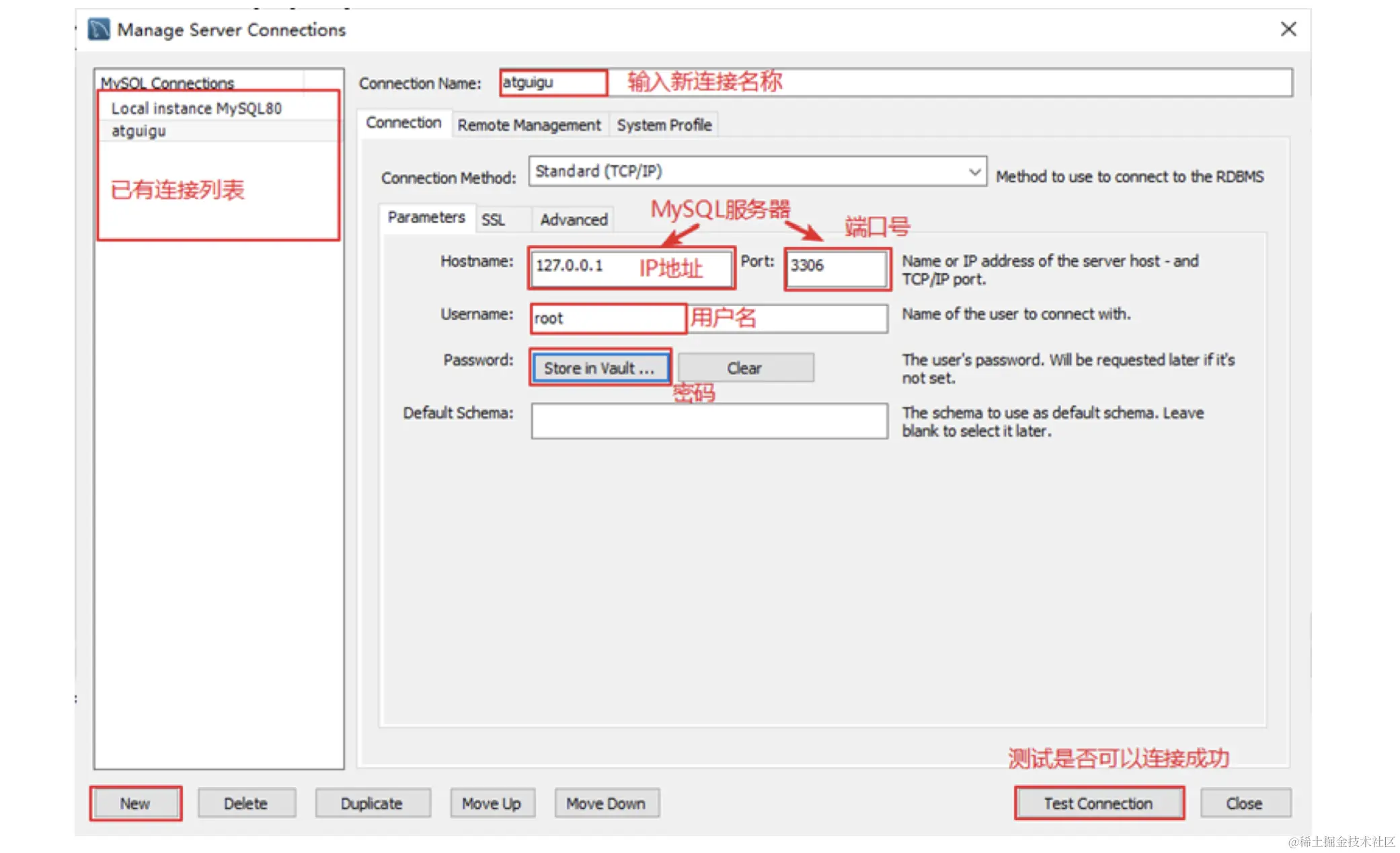Viewport: 1400px width, 853px height.
Task: Click the Clear password button
Action: [x=745, y=368]
